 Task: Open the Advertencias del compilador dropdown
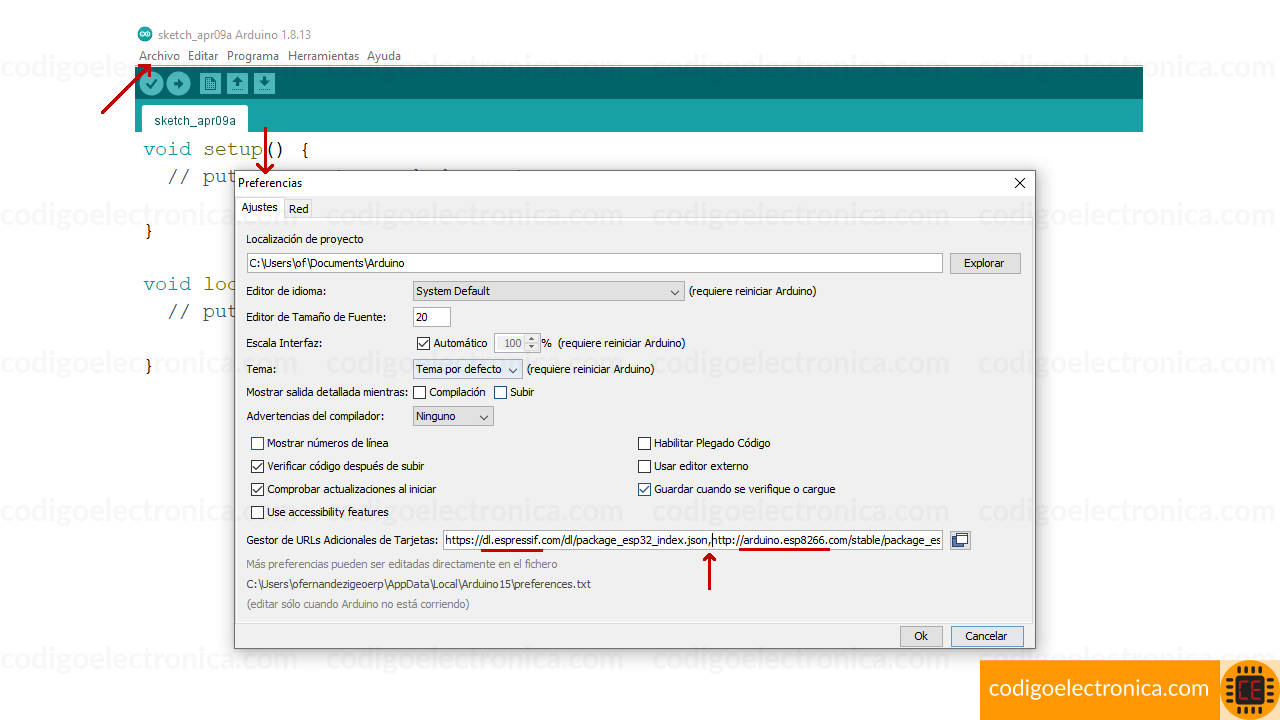coord(453,416)
